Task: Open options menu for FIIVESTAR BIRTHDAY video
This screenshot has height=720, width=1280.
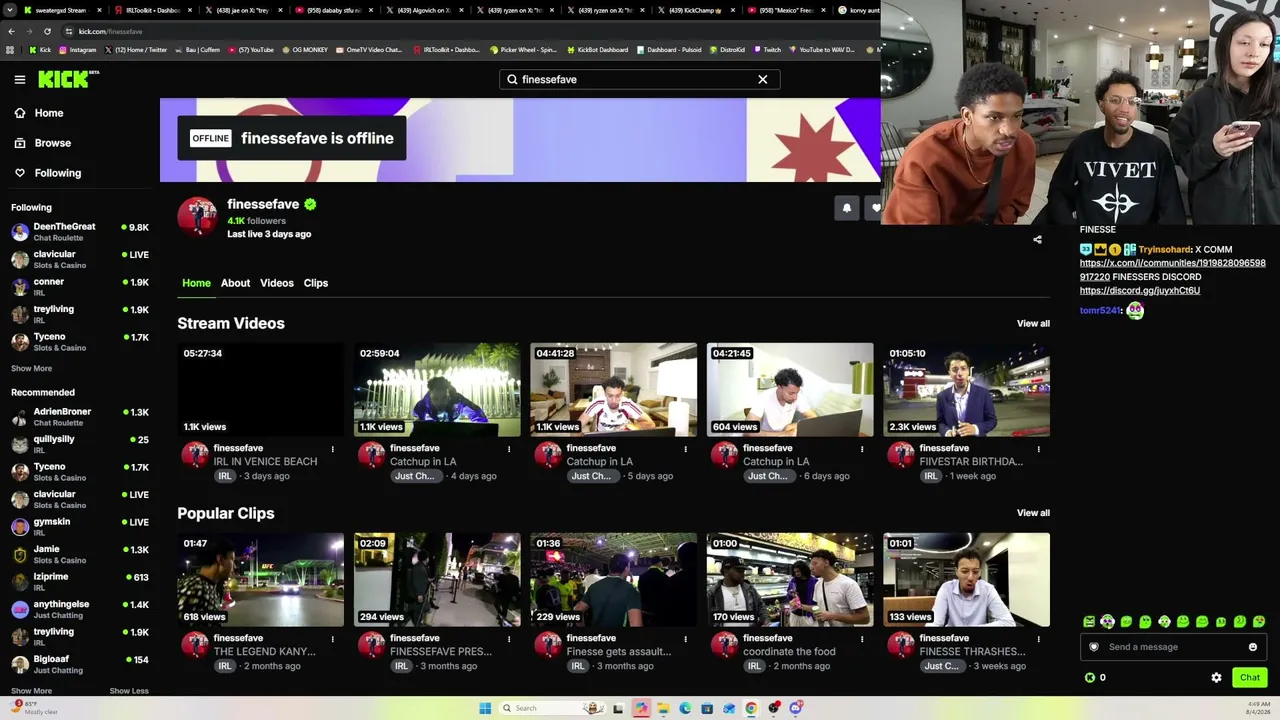Action: click(x=1039, y=449)
